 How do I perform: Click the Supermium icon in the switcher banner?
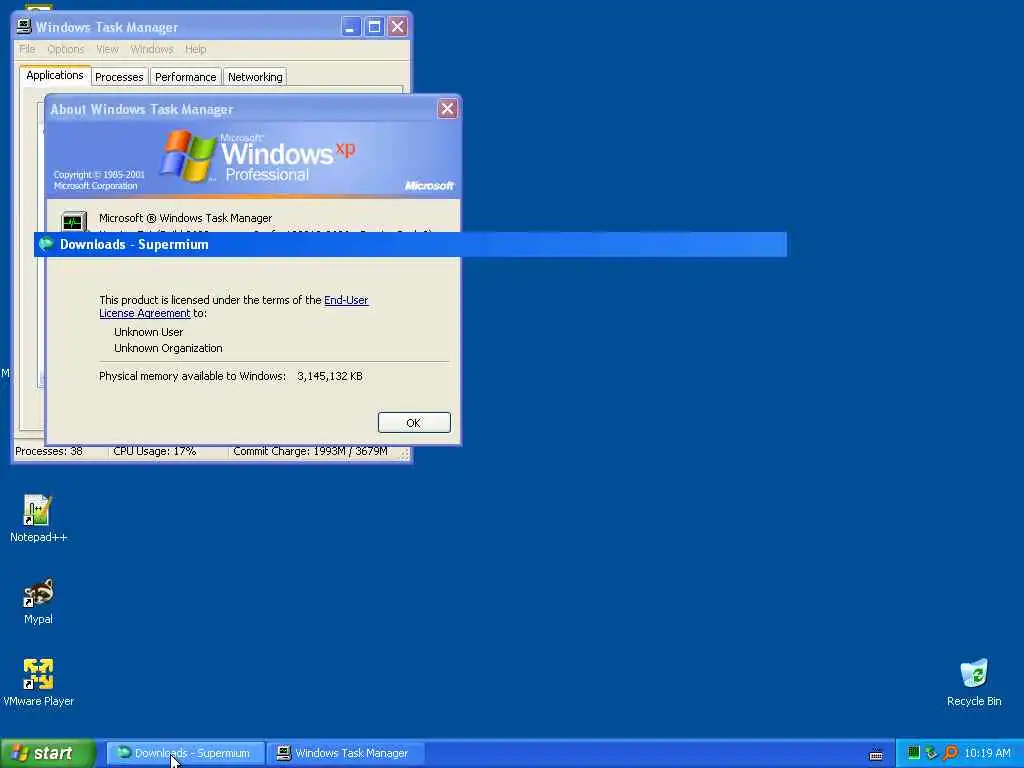[46, 244]
